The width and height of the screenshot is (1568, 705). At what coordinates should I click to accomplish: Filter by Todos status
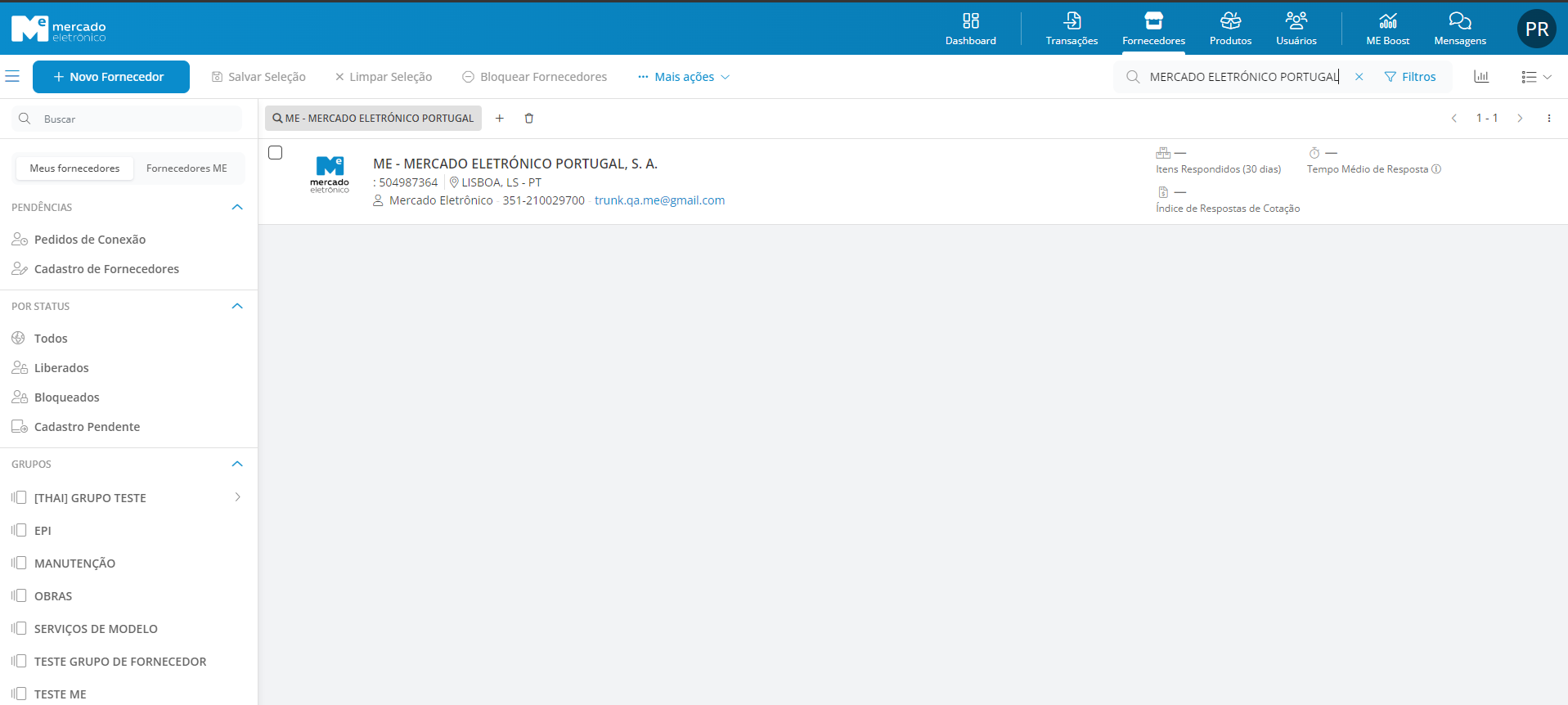point(51,339)
